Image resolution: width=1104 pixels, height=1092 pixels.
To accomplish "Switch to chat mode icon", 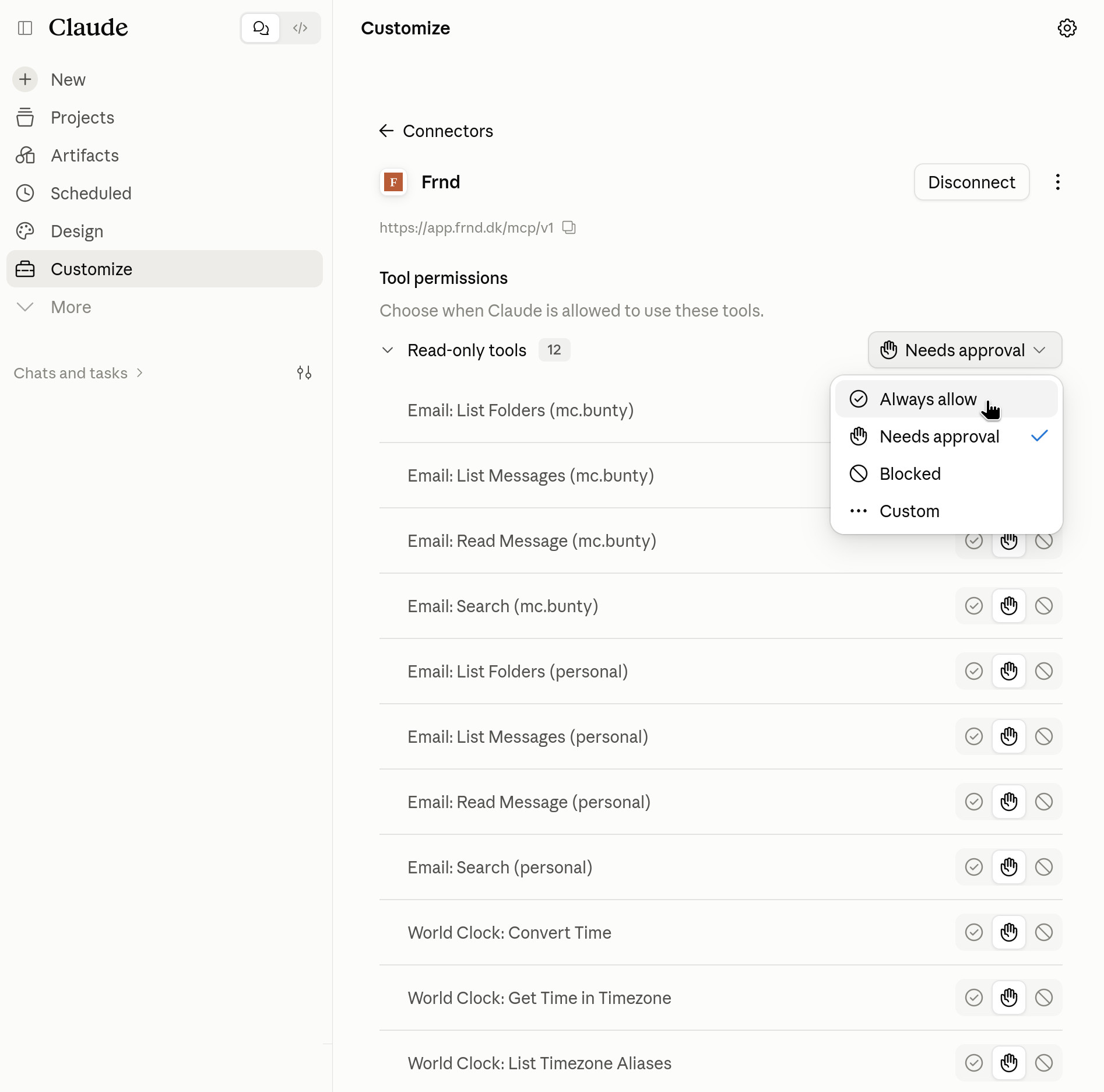I will click(261, 28).
